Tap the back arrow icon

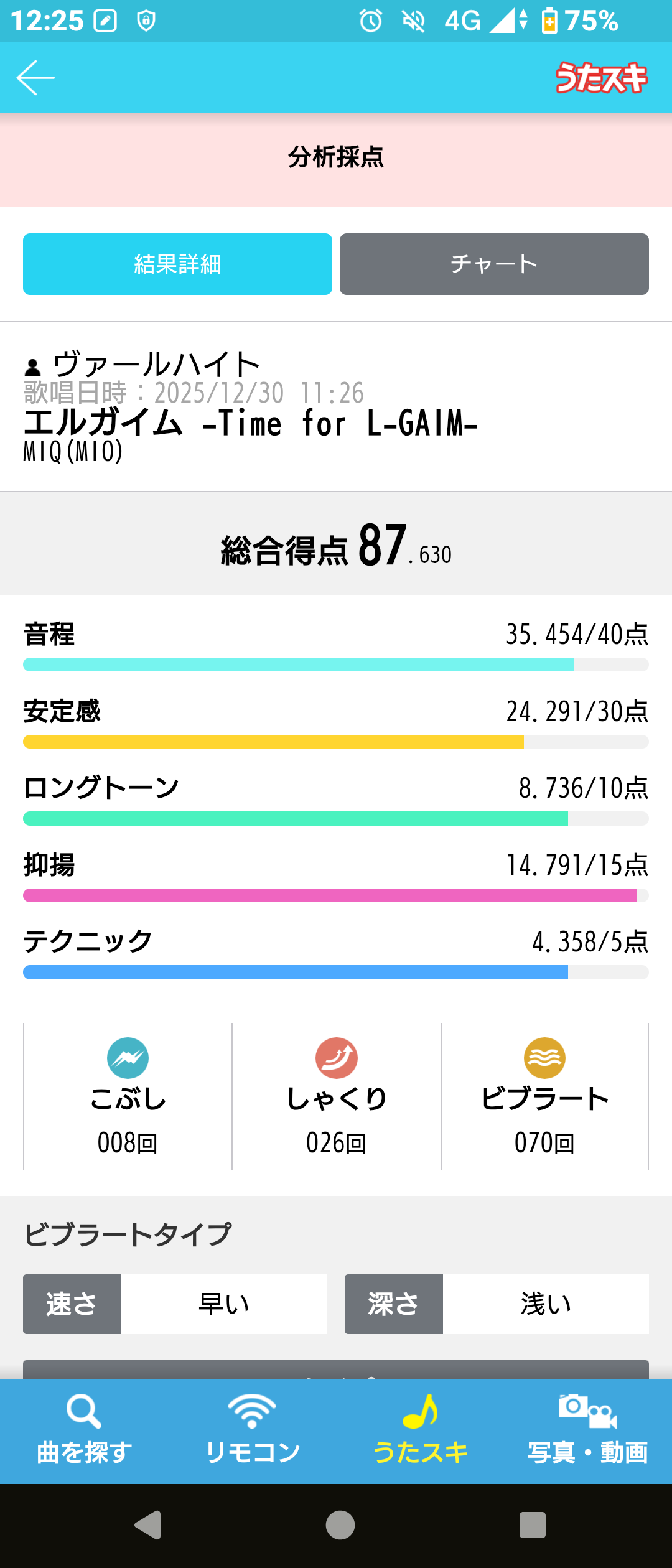pos(35,78)
